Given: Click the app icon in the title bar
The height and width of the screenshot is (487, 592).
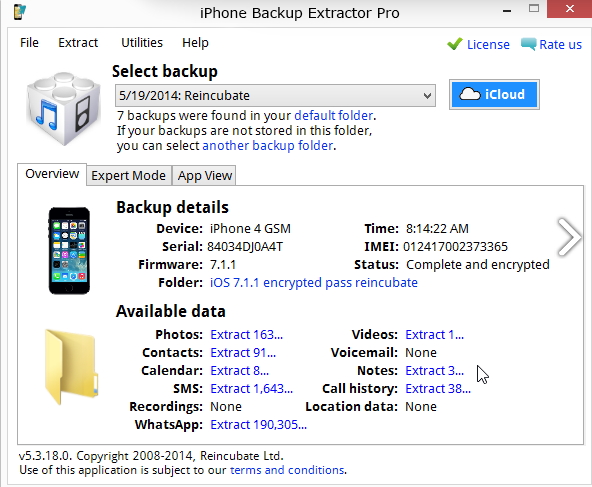Looking at the screenshot, I should (20, 11).
